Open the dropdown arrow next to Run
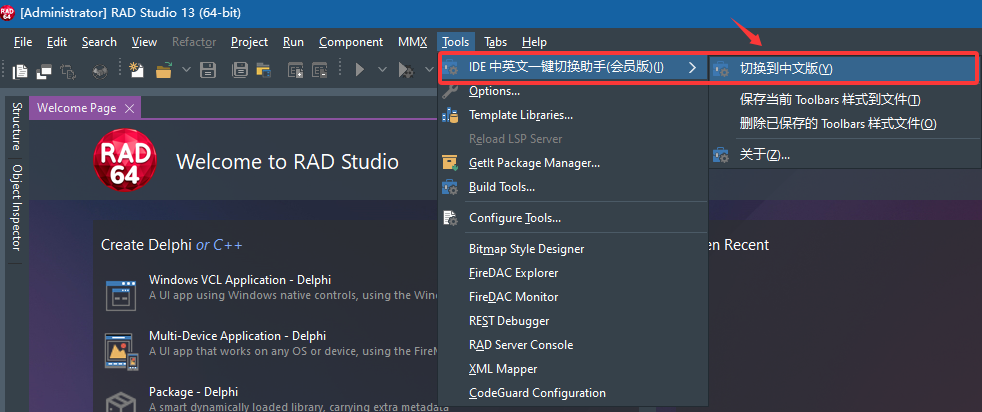Image resolution: width=982 pixels, height=412 pixels. click(381, 70)
